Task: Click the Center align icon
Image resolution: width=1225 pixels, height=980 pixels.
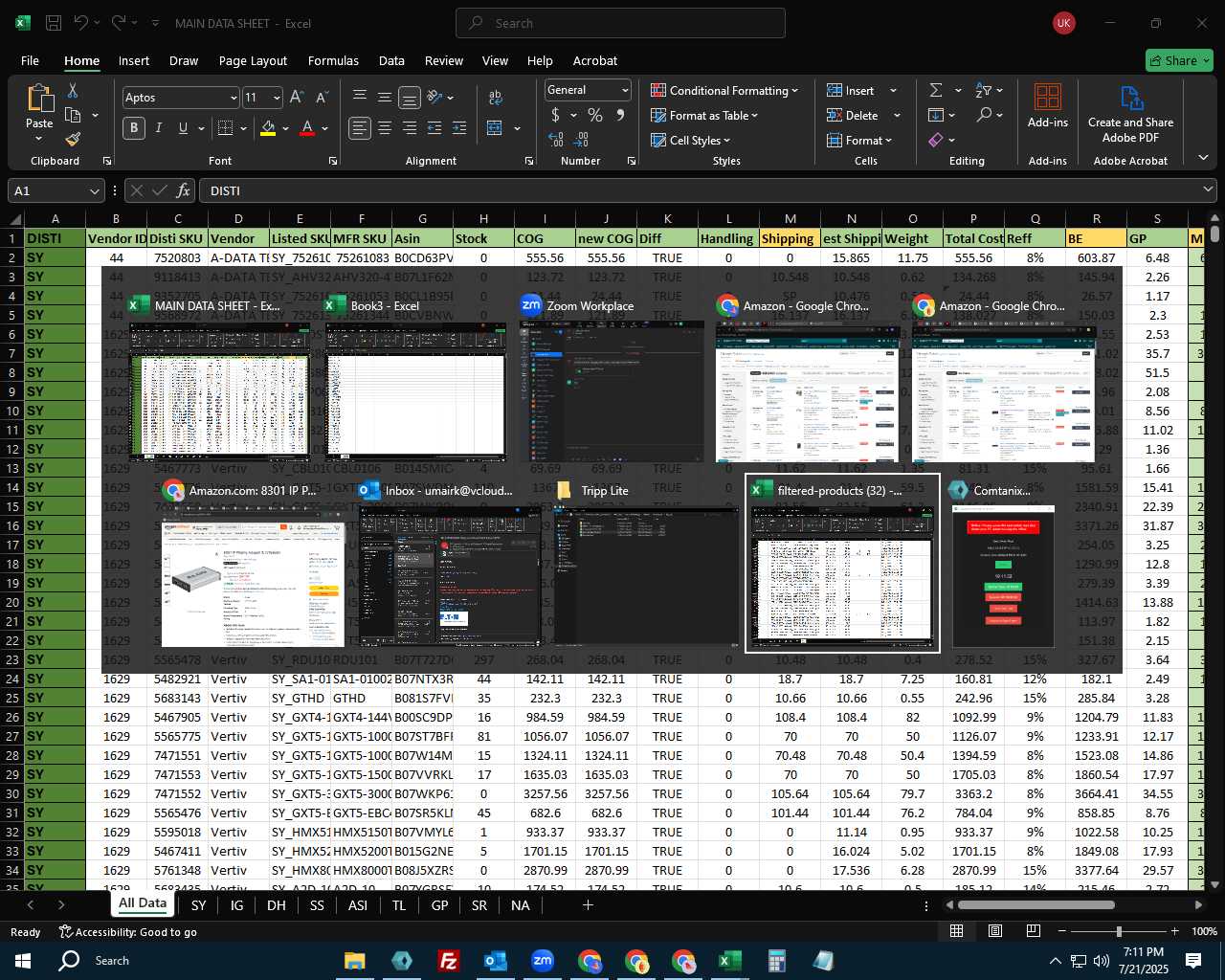Action: pyautogui.click(x=385, y=128)
